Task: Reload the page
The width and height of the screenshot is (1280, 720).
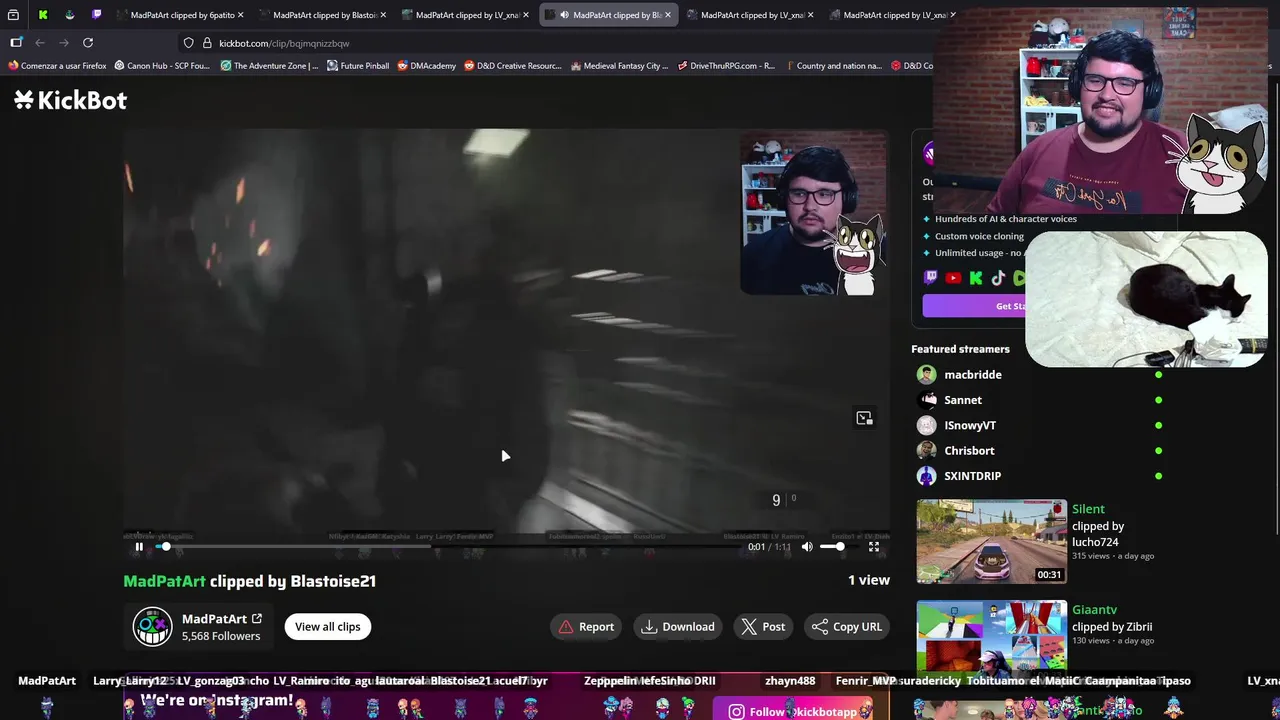Action: point(88,43)
